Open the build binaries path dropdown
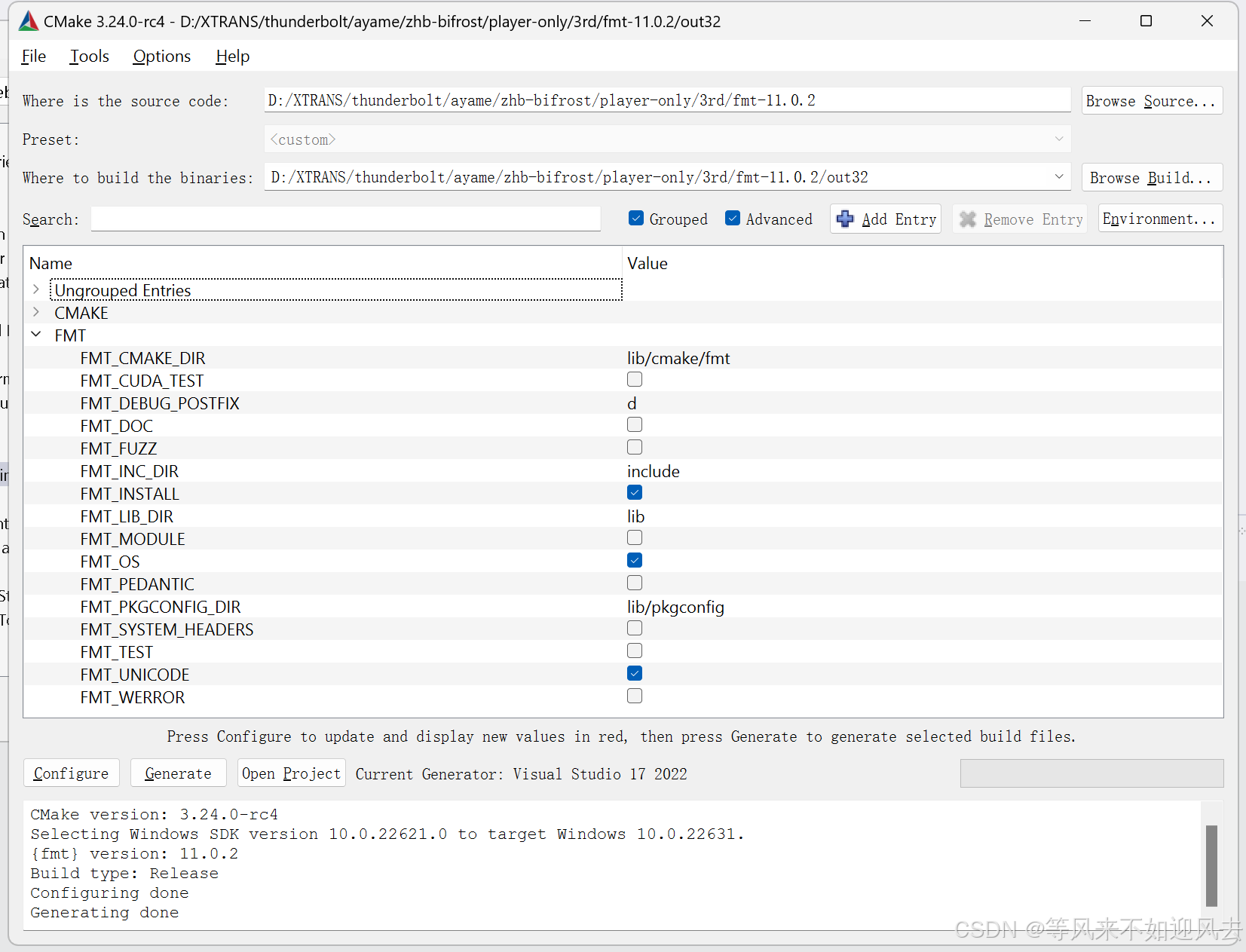The width and height of the screenshot is (1246, 952). click(1058, 177)
